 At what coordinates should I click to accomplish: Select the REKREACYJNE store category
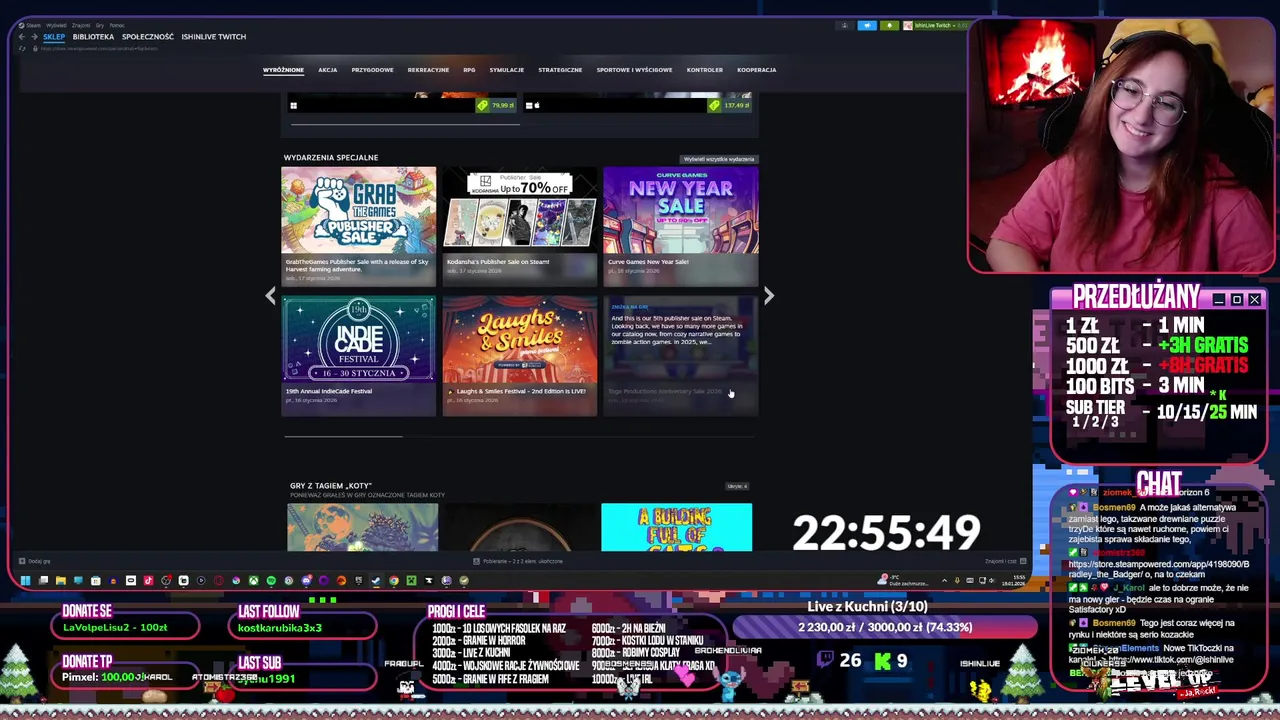click(428, 70)
